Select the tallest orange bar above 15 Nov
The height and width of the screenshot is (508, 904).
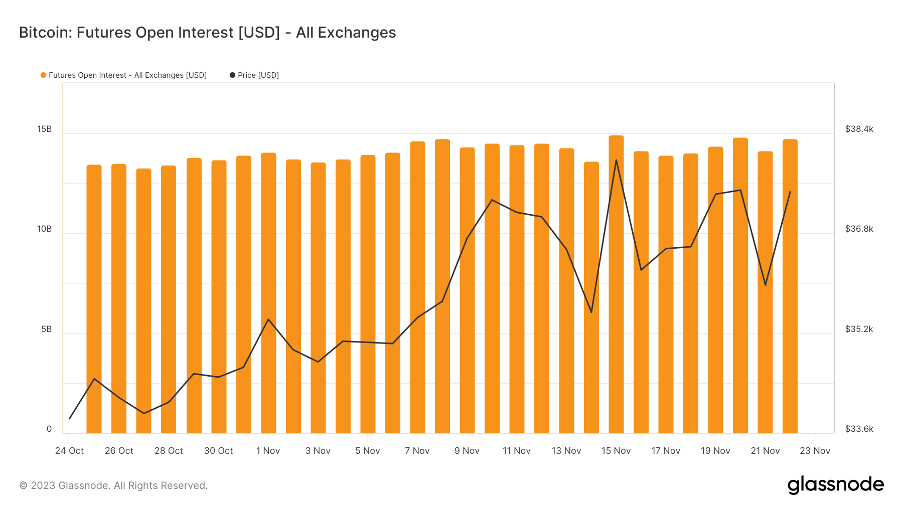tap(616, 284)
